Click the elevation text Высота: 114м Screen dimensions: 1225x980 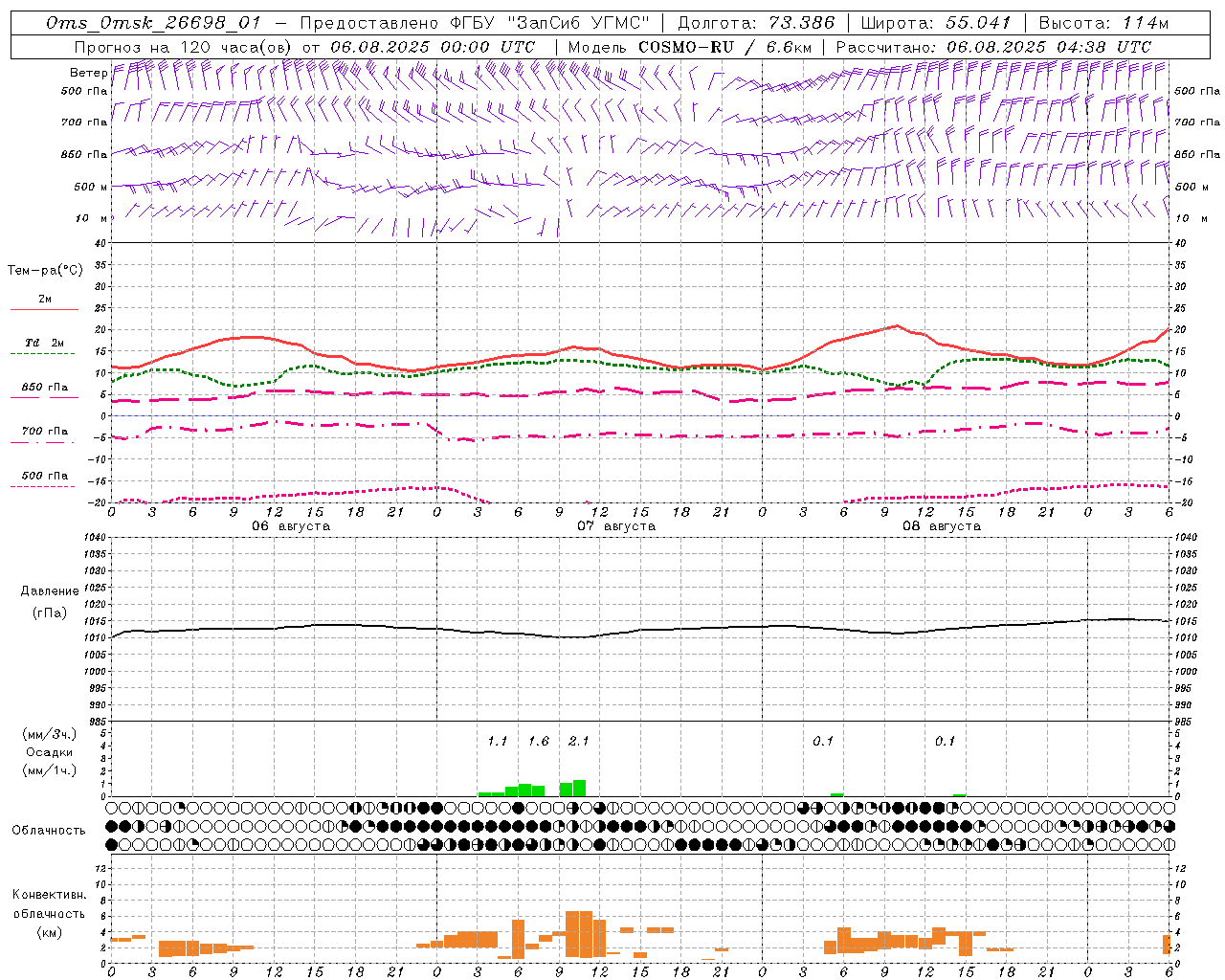(x=1103, y=24)
